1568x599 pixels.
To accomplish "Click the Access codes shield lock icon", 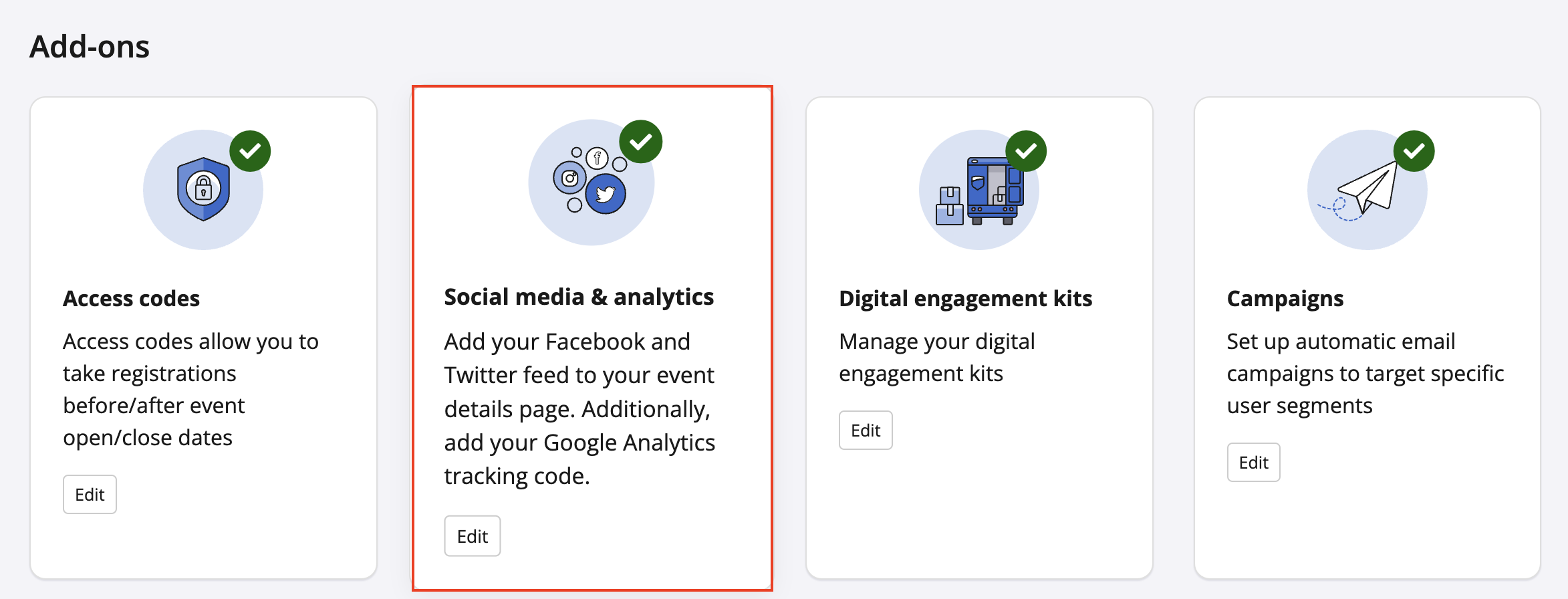I will click(x=203, y=190).
